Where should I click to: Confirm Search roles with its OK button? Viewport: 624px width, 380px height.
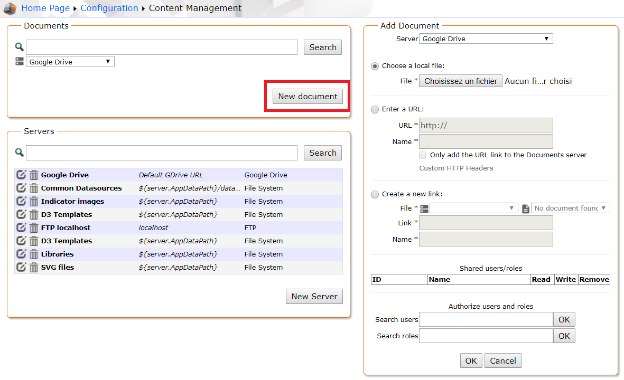pyautogui.click(x=564, y=336)
